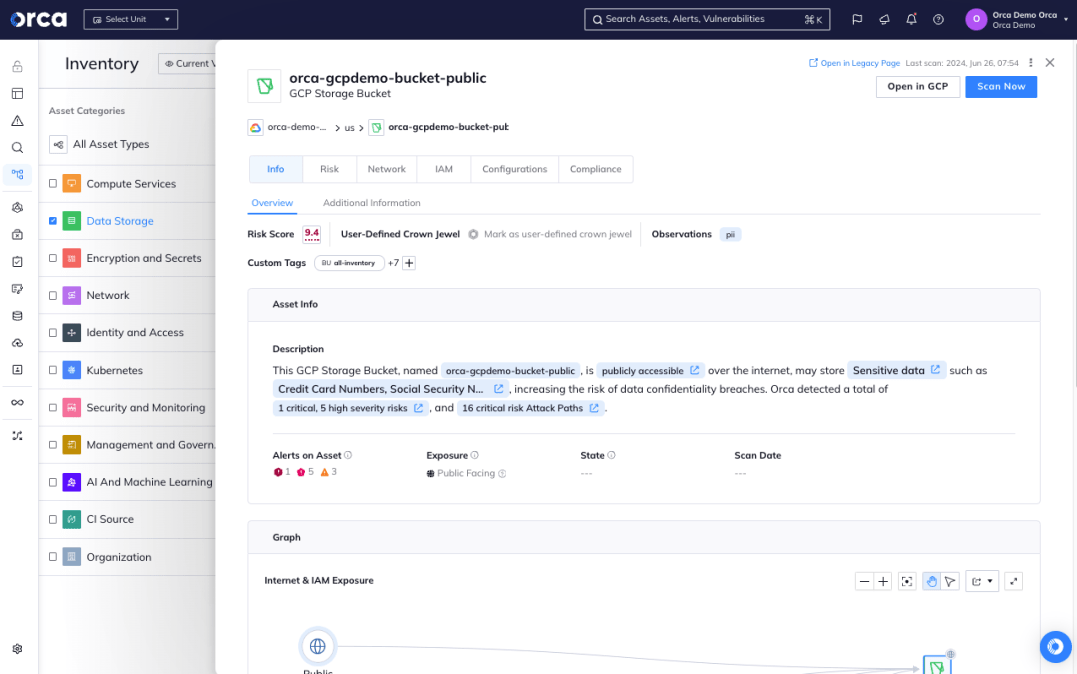This screenshot has height=674, width=1077.
Task: Open the inventory tree sidebar icon
Action: point(18,175)
